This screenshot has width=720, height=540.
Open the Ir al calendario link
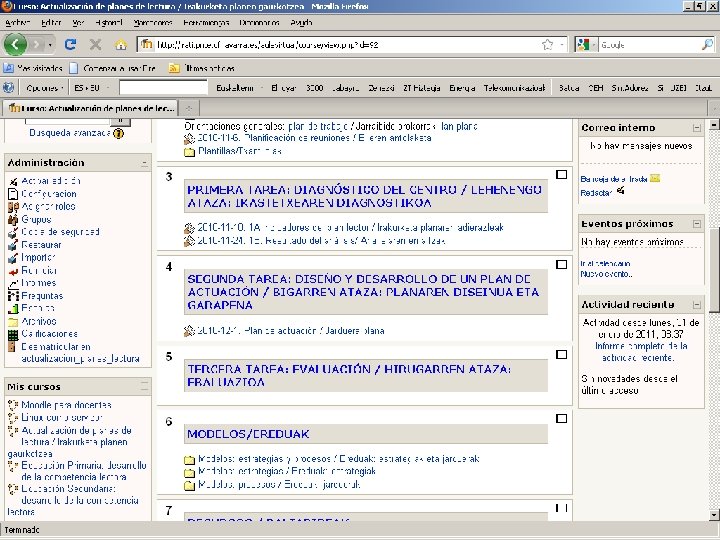(x=605, y=264)
